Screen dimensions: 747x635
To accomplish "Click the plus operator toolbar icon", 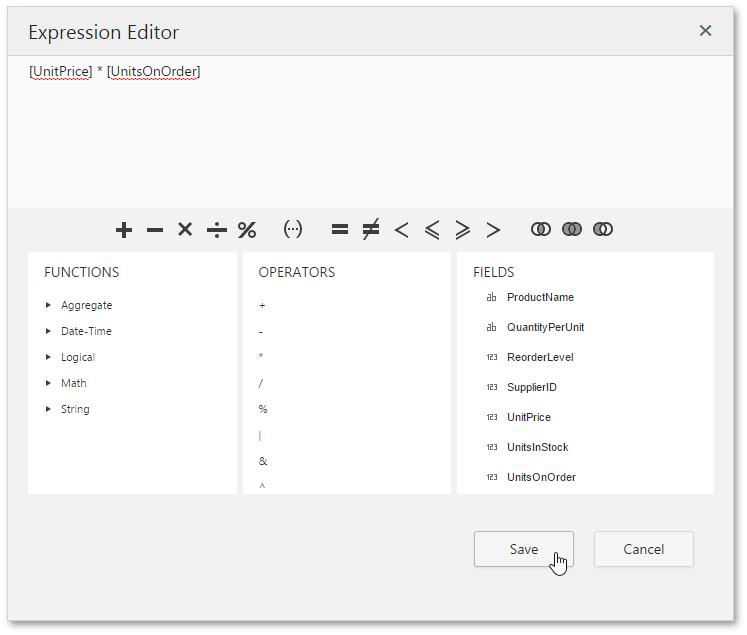I will (124, 230).
